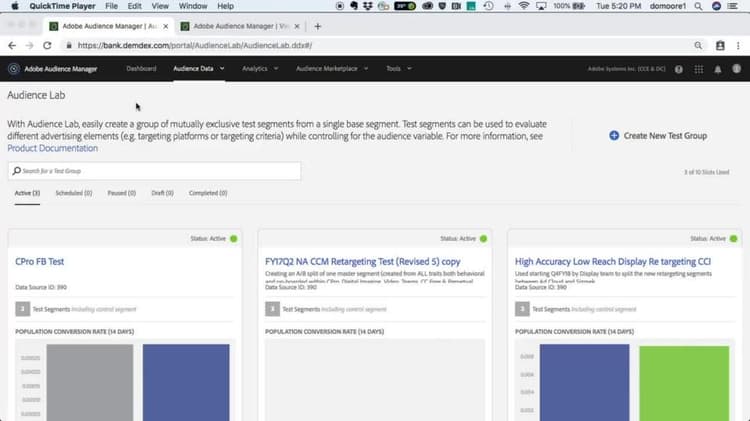Click the Apple menu icon

pos(15,6)
